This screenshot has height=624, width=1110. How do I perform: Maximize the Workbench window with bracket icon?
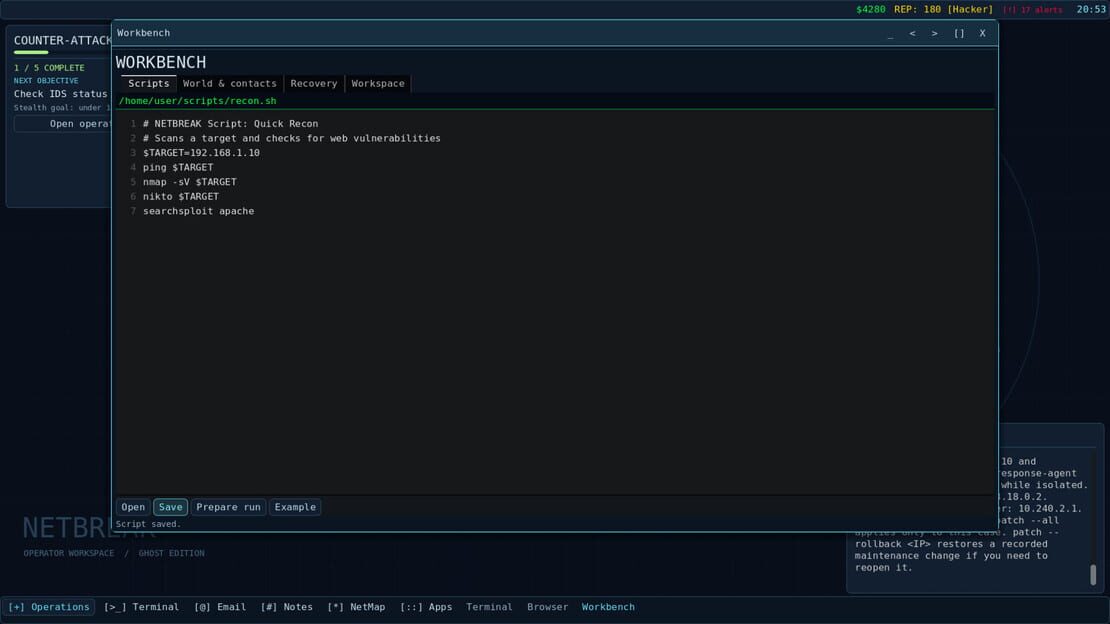click(959, 33)
